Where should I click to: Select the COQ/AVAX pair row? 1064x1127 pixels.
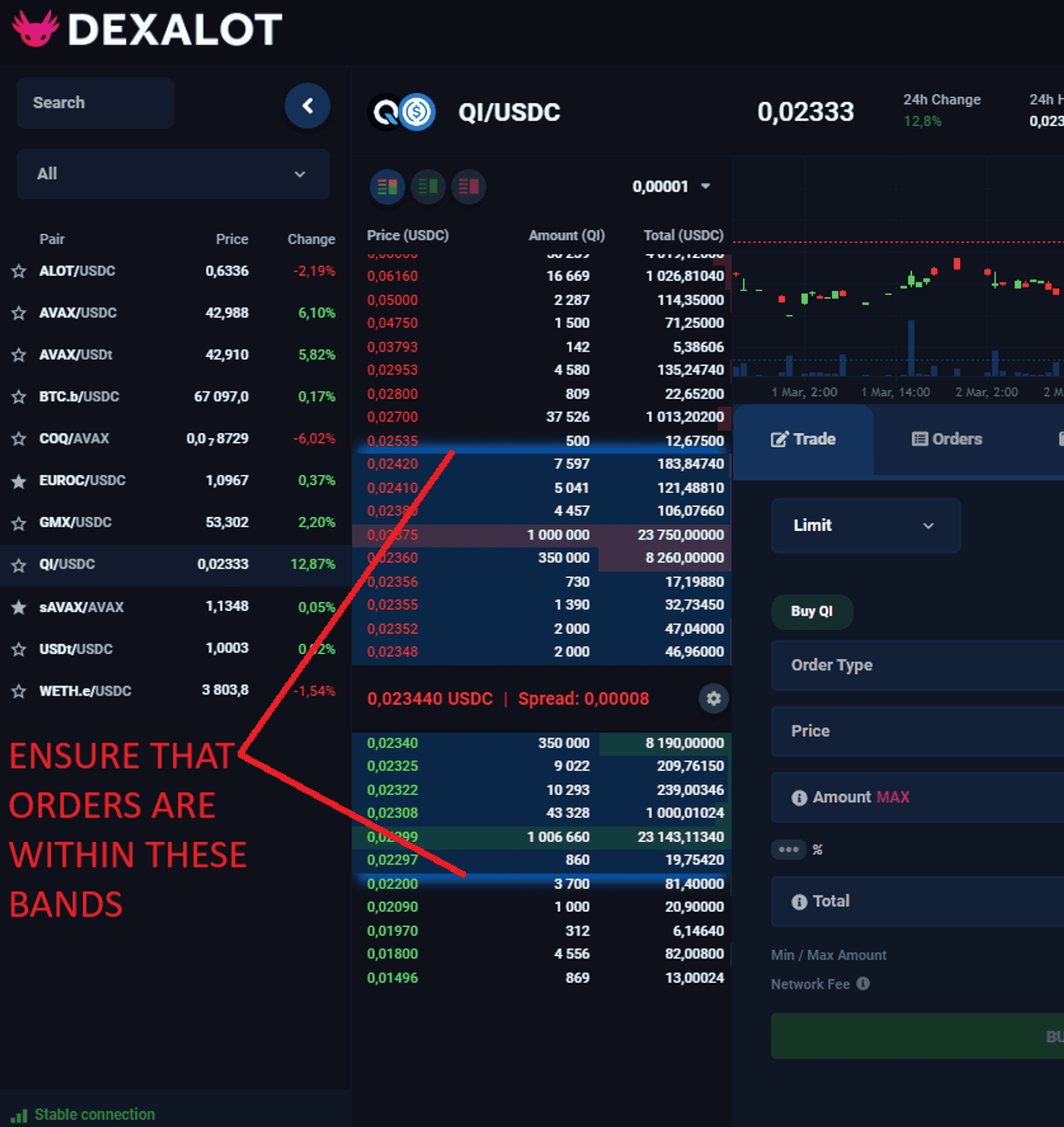(175, 439)
